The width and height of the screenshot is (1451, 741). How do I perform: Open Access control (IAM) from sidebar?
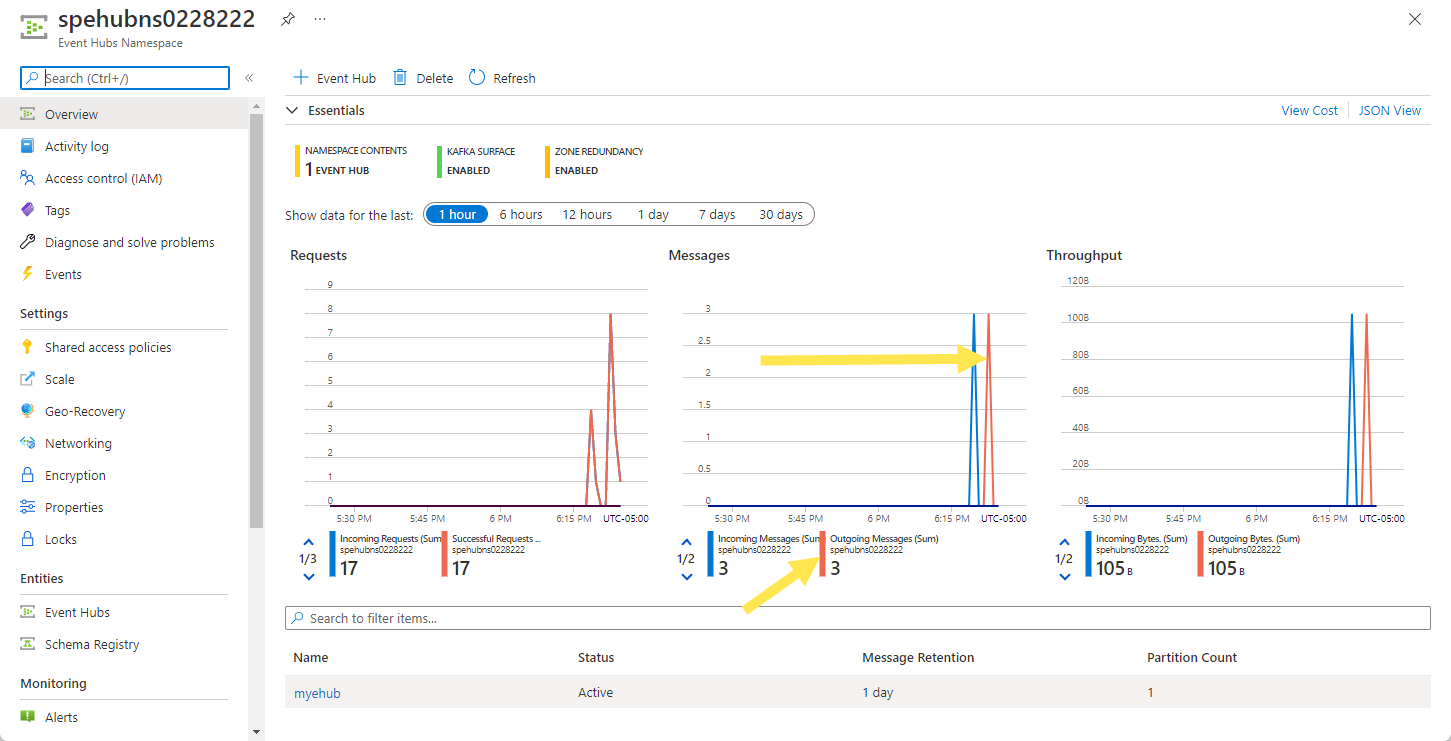click(103, 178)
